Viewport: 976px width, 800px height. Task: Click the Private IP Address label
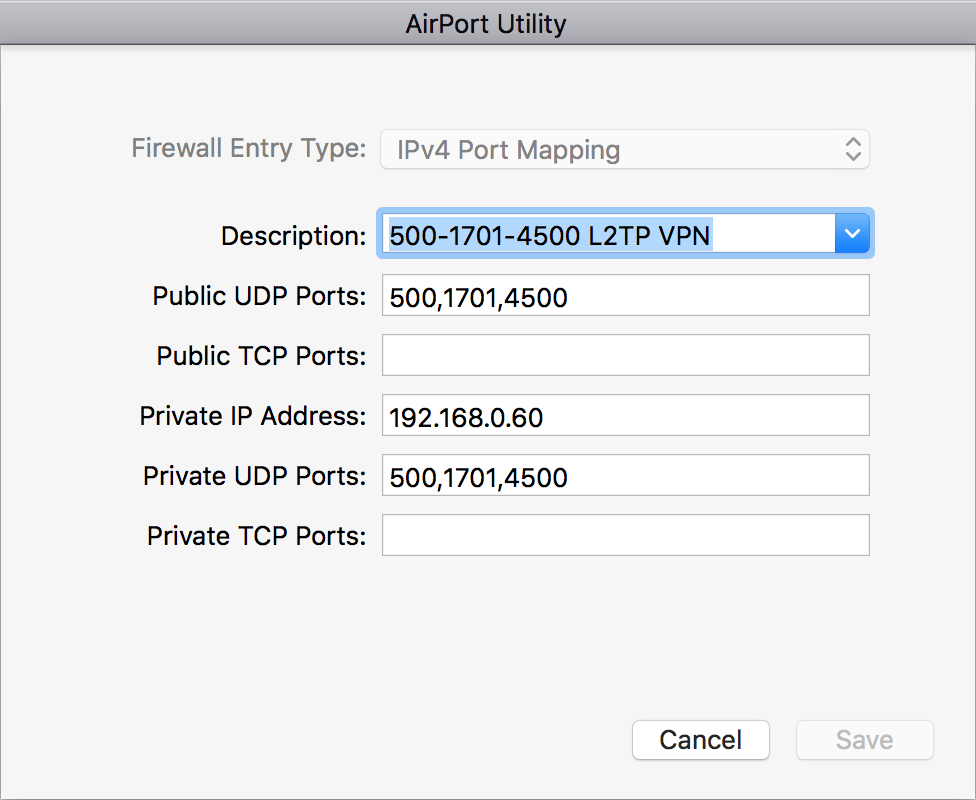253,416
